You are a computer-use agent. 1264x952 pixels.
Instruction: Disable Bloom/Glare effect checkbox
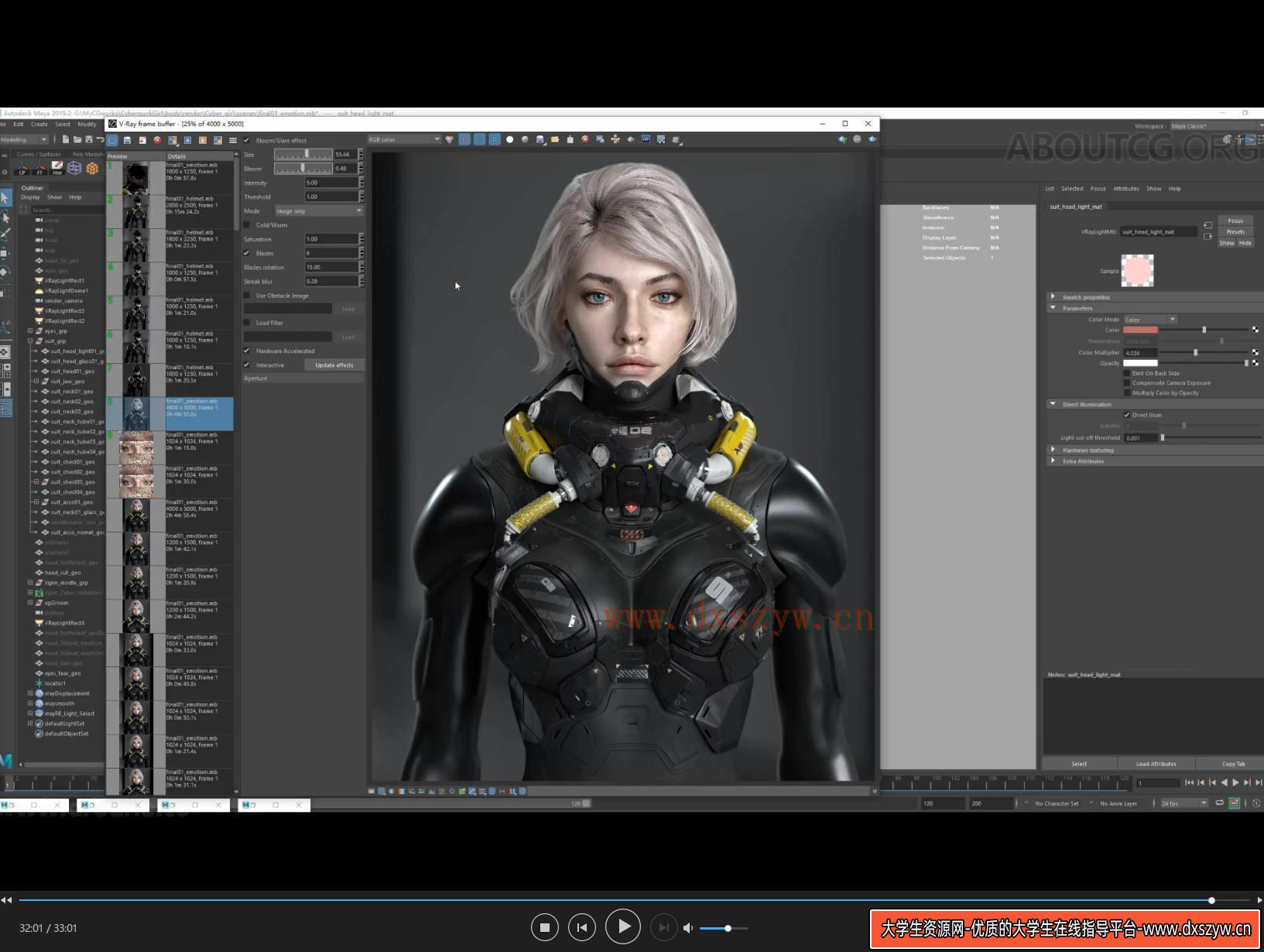(247, 141)
